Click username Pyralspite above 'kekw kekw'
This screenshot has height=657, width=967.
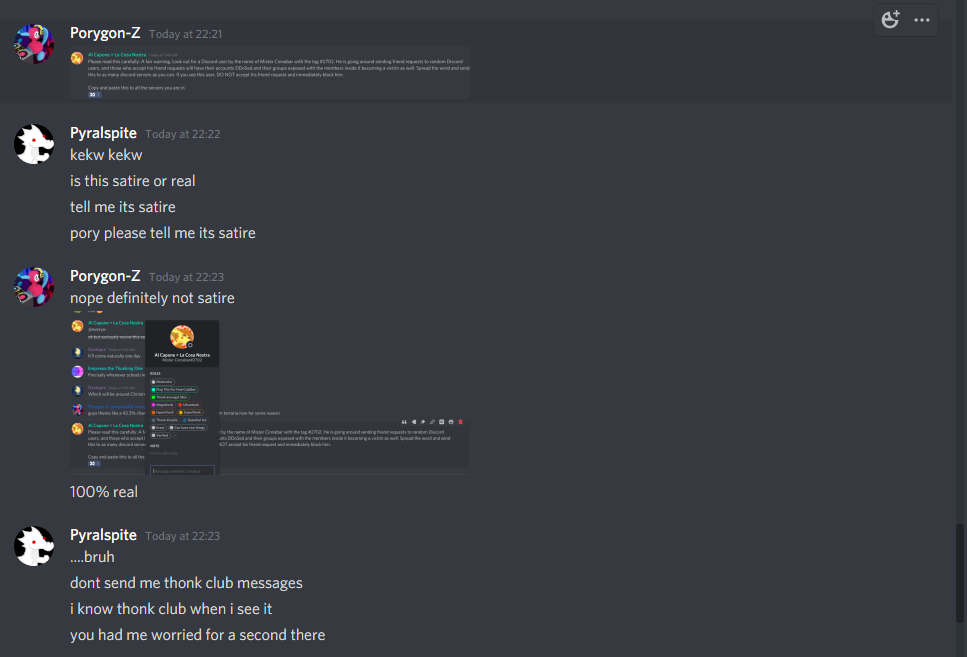[103, 133]
